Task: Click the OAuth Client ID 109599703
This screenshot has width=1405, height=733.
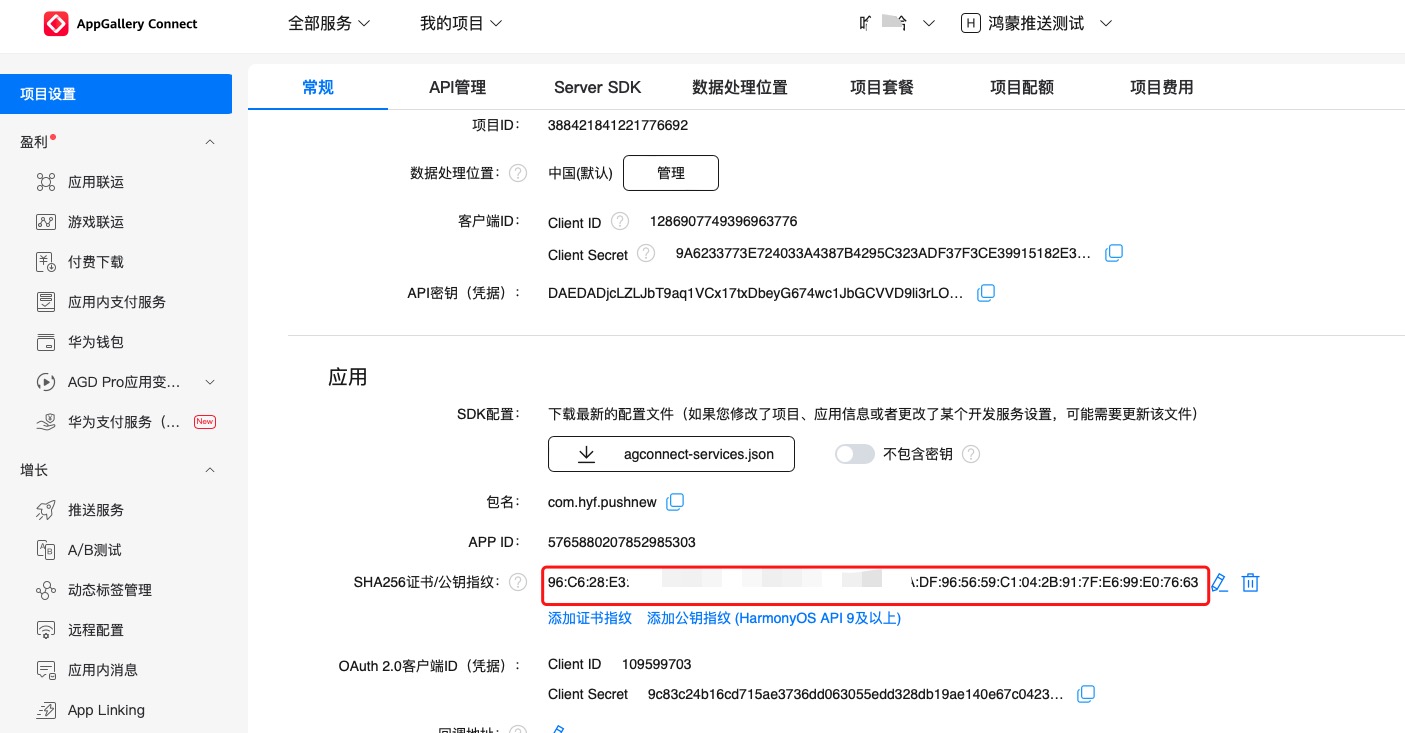Action: (656, 664)
